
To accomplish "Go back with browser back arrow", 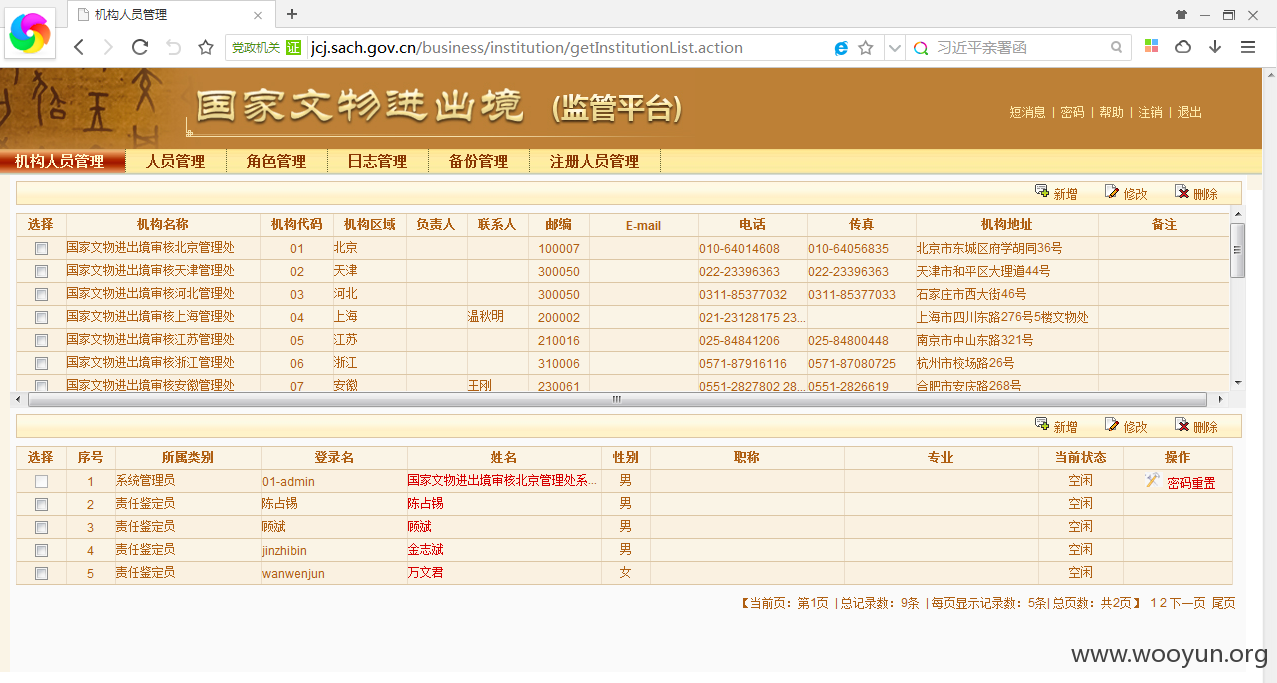I will pos(79,47).
